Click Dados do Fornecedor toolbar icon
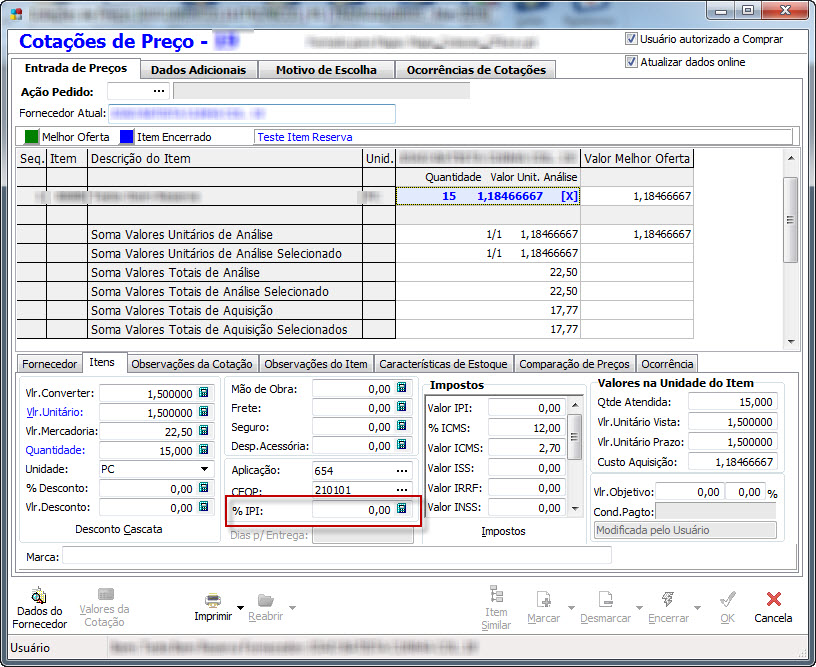 click(40, 598)
